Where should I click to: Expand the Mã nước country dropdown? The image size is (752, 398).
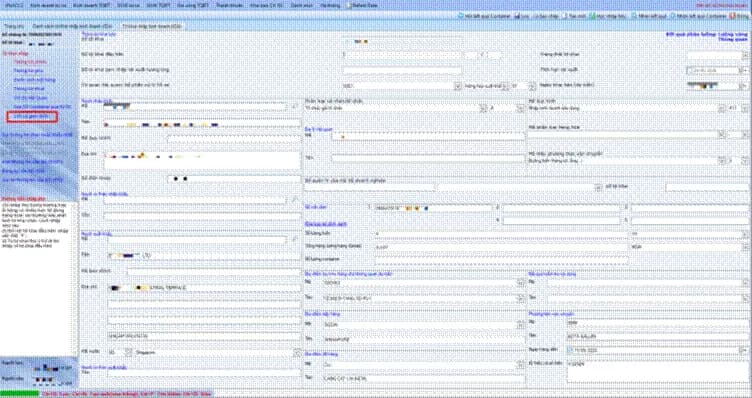[128, 352]
